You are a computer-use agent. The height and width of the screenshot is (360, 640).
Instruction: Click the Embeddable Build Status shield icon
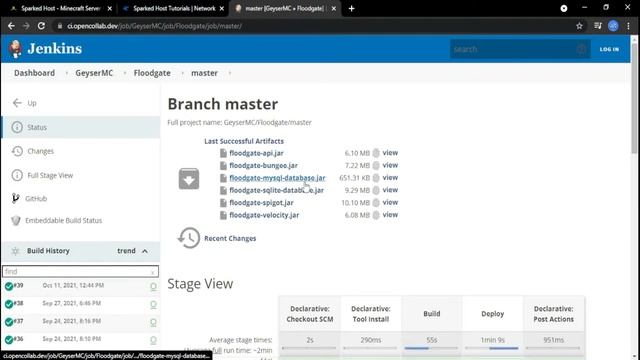point(16,220)
